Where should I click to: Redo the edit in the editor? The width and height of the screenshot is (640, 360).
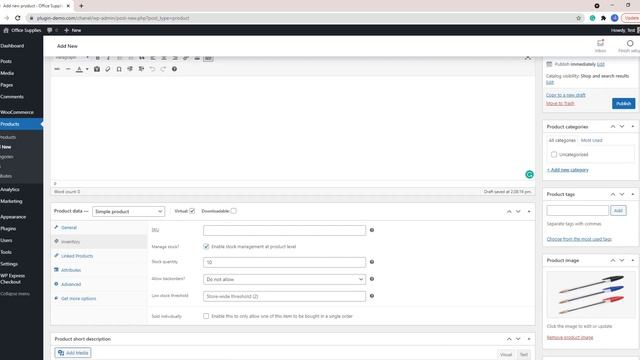tap(163, 69)
